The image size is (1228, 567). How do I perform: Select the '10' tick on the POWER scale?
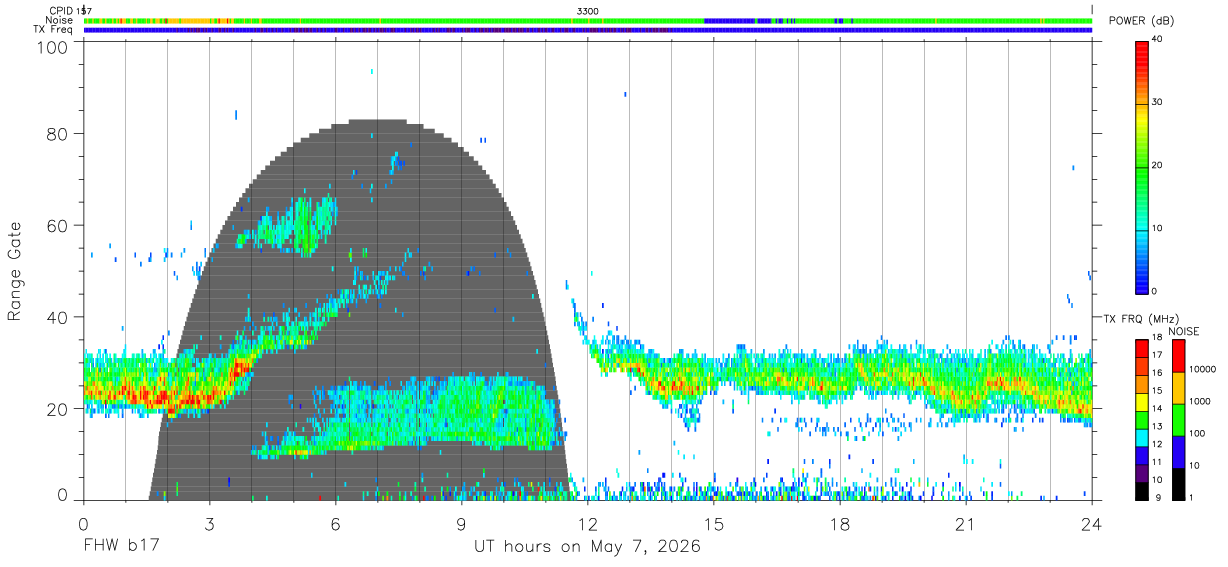1158,228
